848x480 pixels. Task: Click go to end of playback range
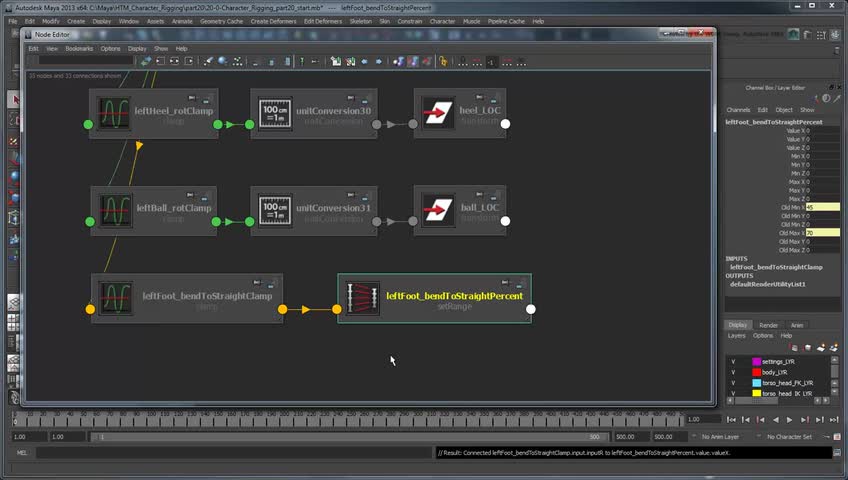pos(834,419)
